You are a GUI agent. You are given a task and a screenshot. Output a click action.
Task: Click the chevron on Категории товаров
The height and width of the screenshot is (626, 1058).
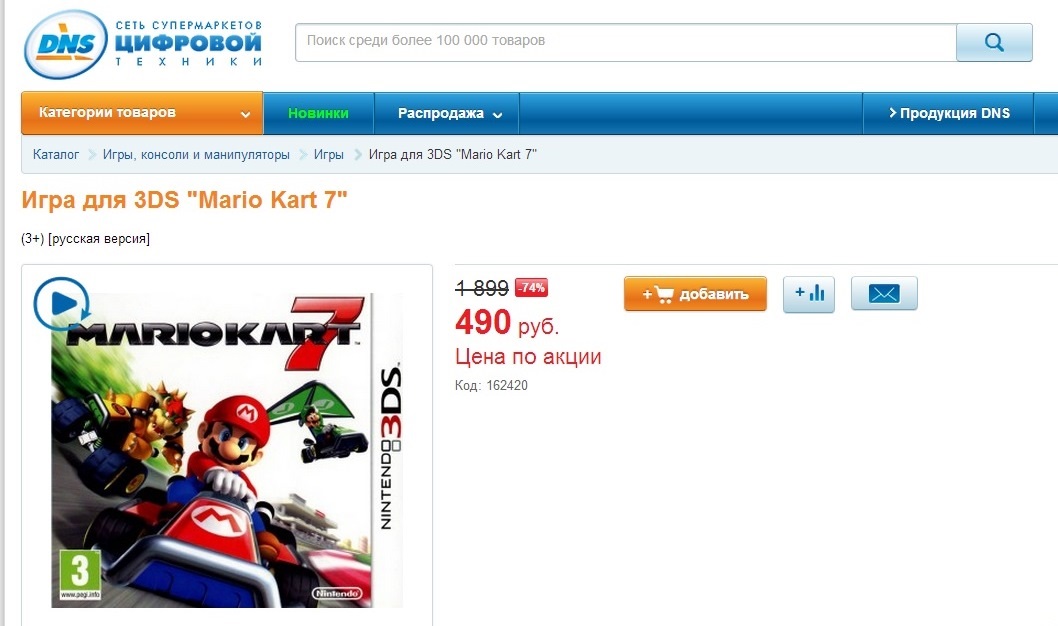[246, 114]
